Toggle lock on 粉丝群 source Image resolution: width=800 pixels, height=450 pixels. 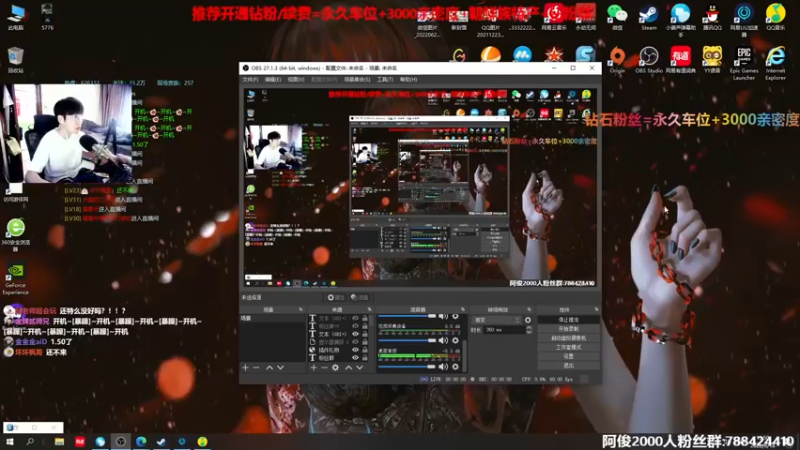pyautogui.click(x=365, y=358)
